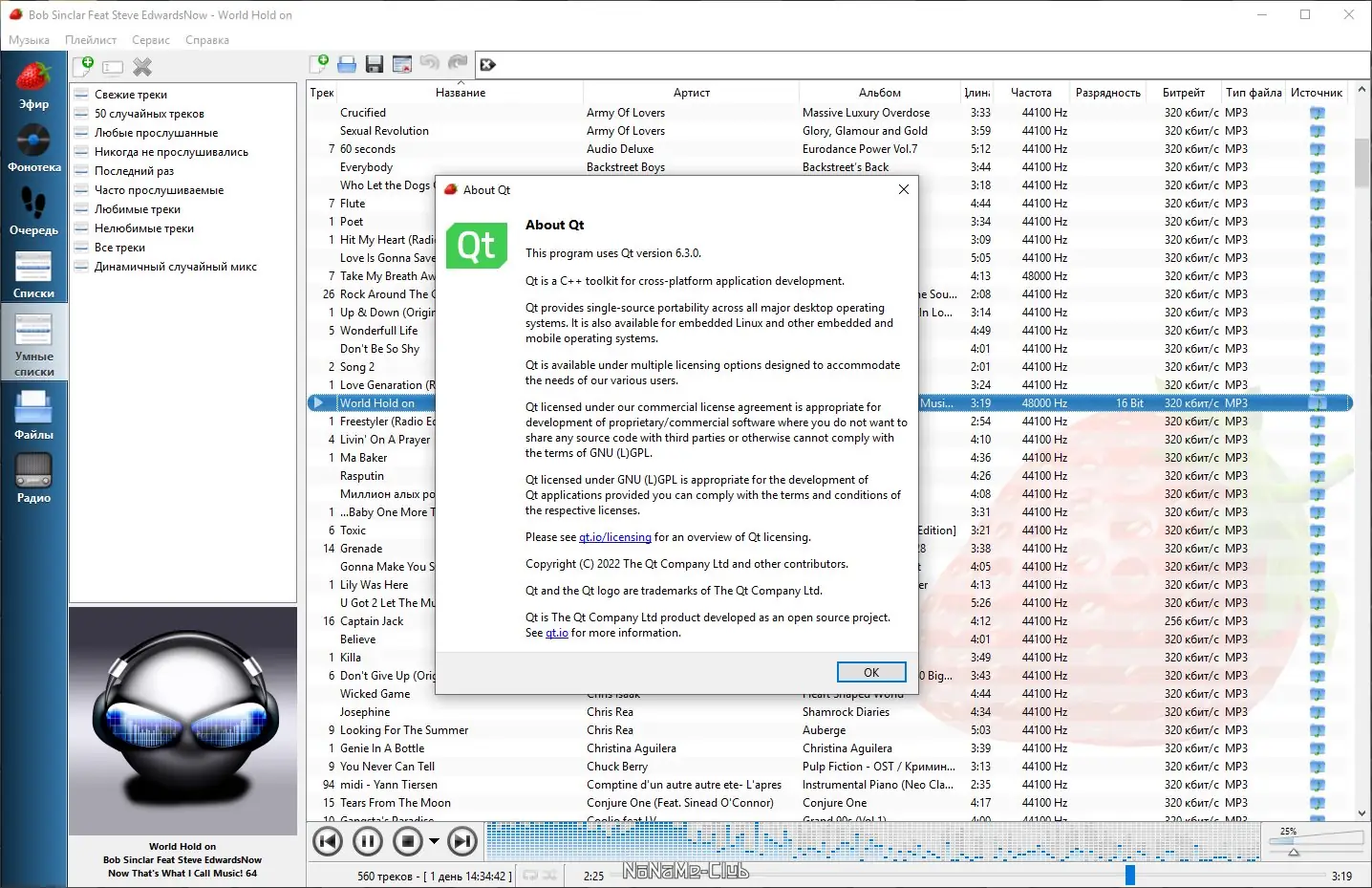Select the Sexual Revolution track row
Image resolution: width=1372 pixels, height=888 pixels.
coord(829,131)
